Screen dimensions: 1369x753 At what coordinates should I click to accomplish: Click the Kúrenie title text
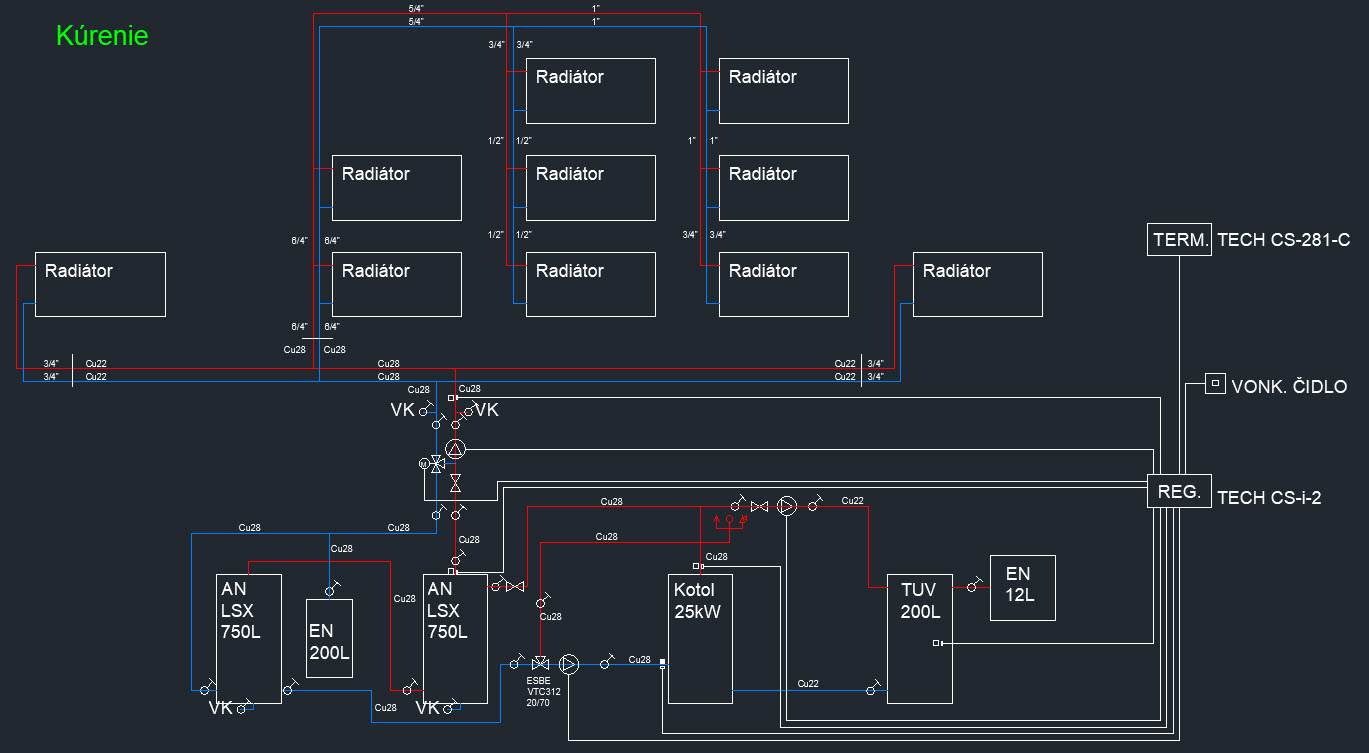click(x=102, y=36)
